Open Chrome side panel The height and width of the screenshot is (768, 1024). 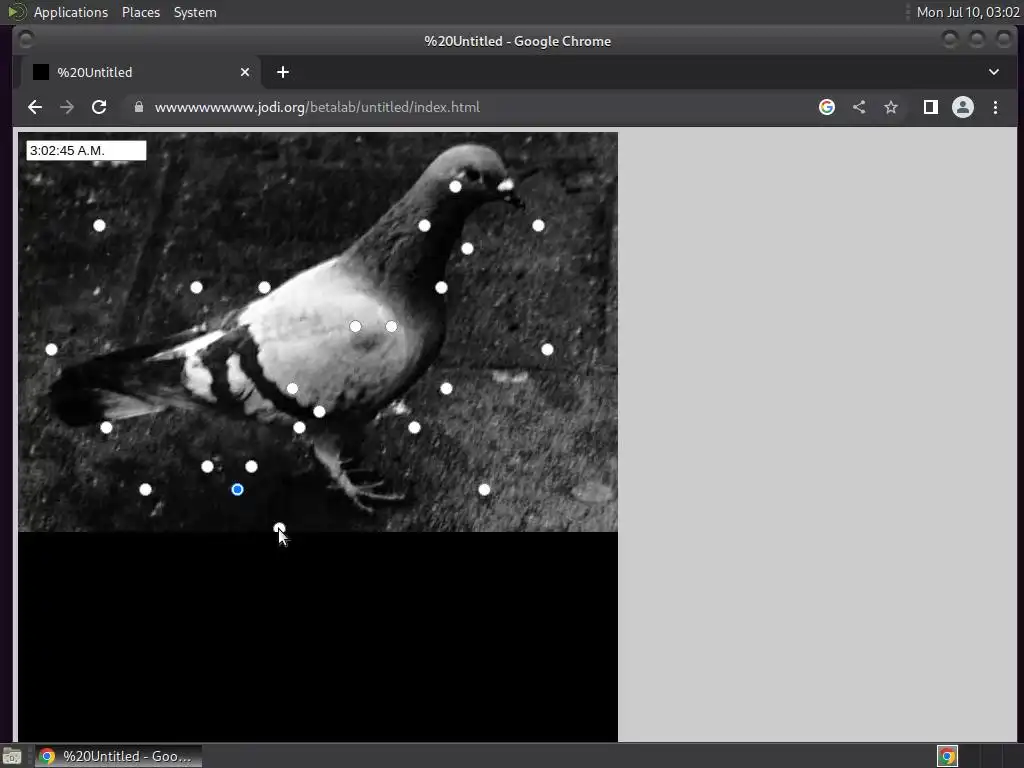point(931,107)
